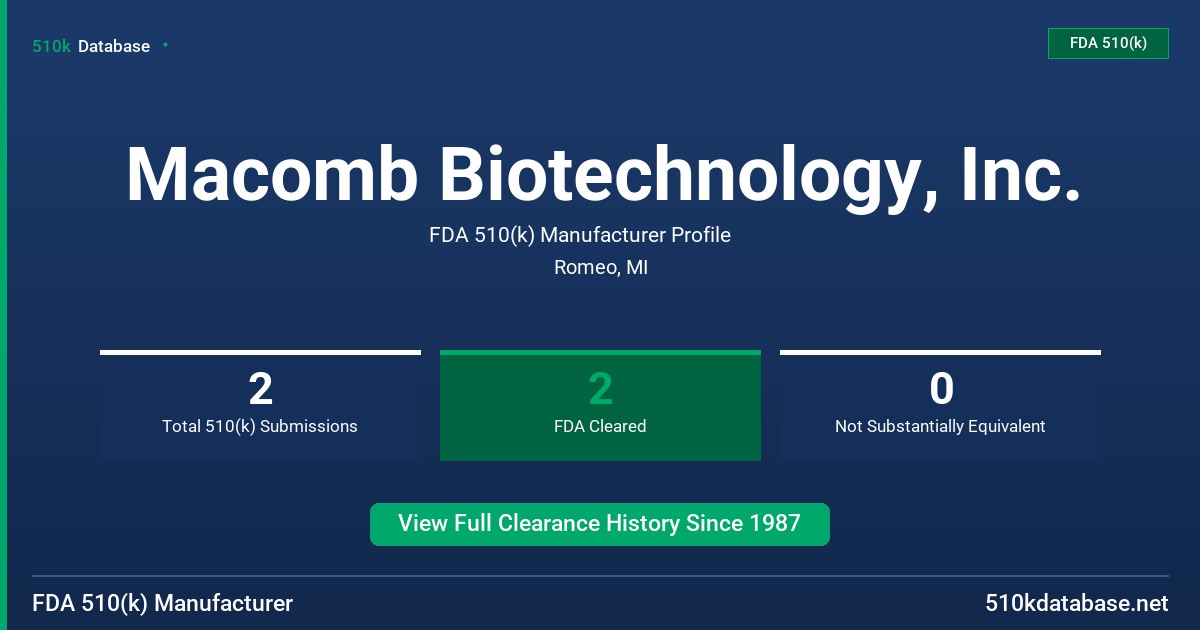Click the small green dot beside Database

(x=165, y=45)
